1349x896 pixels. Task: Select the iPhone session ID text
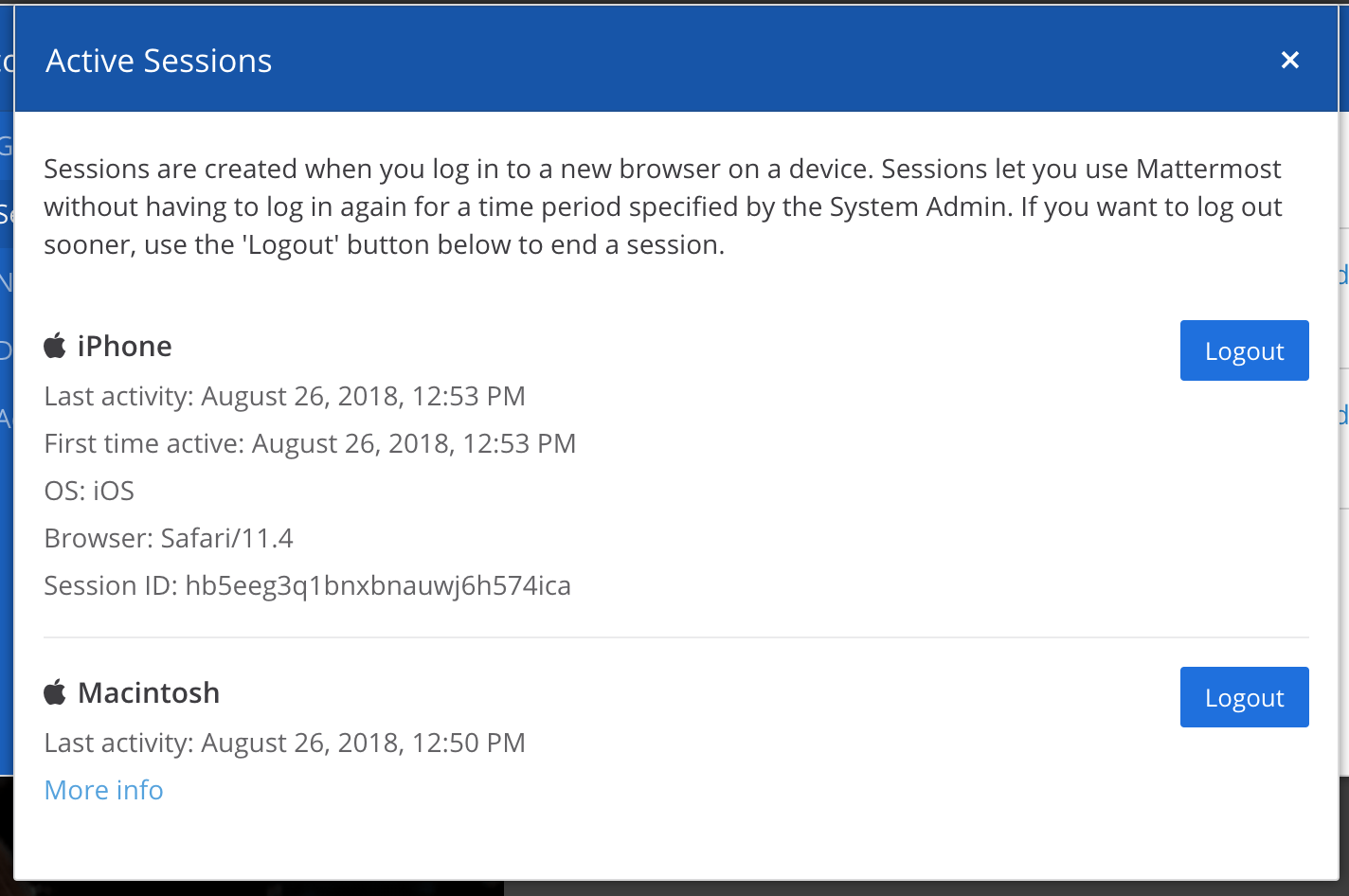tap(307, 585)
